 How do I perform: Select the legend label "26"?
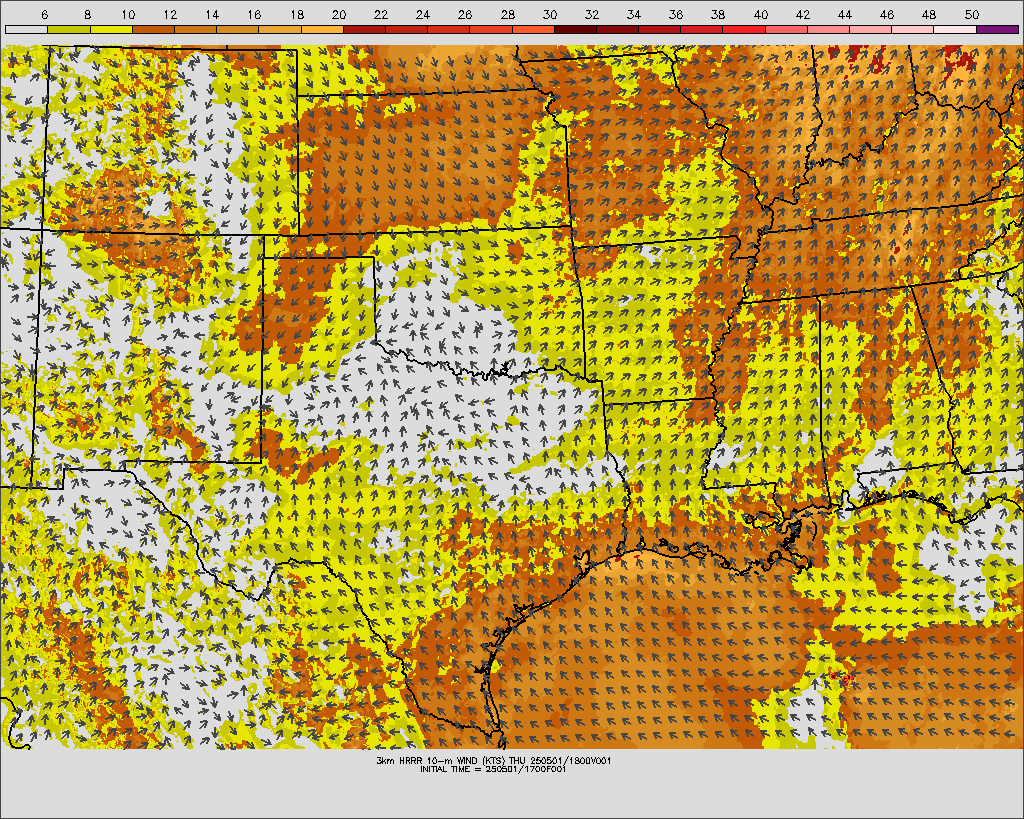point(465,14)
